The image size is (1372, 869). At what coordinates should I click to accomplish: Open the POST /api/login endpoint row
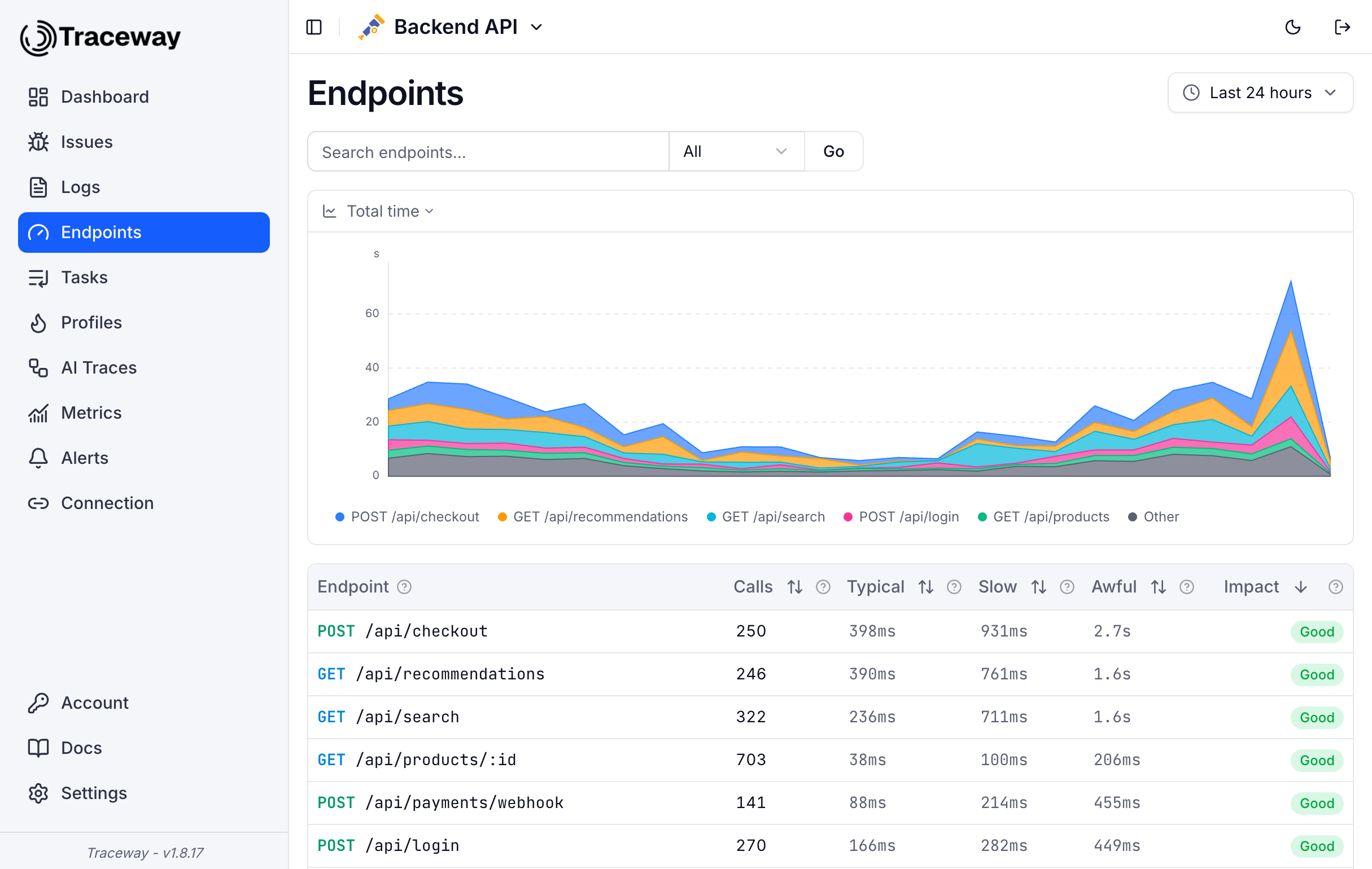click(x=830, y=846)
